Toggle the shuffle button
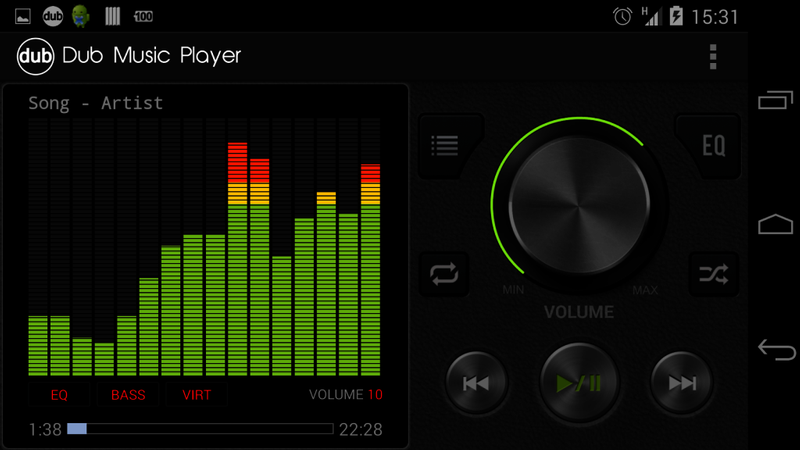 click(714, 274)
